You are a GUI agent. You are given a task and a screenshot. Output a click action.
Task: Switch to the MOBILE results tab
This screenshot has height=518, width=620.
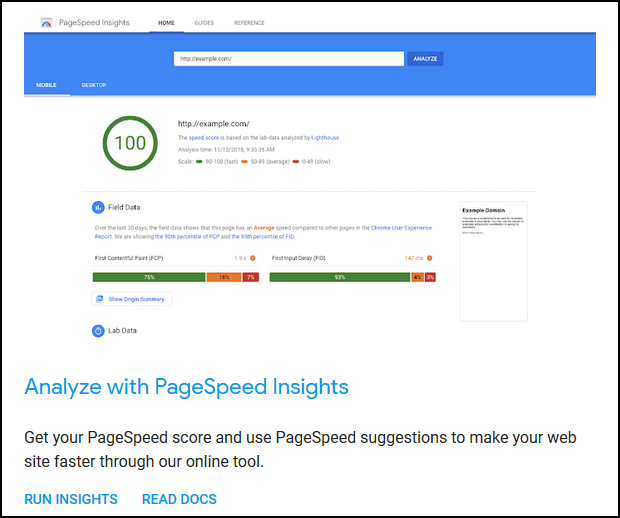click(46, 85)
